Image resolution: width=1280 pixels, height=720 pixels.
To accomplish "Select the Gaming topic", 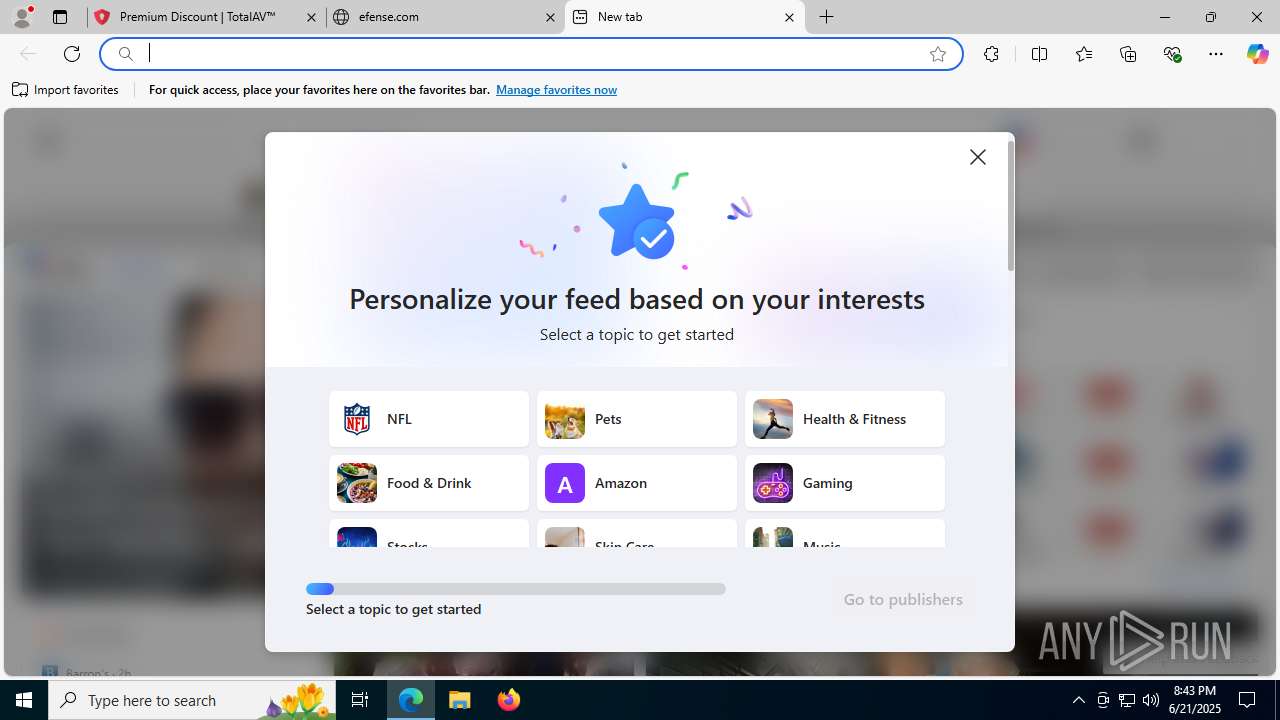I will tap(845, 483).
